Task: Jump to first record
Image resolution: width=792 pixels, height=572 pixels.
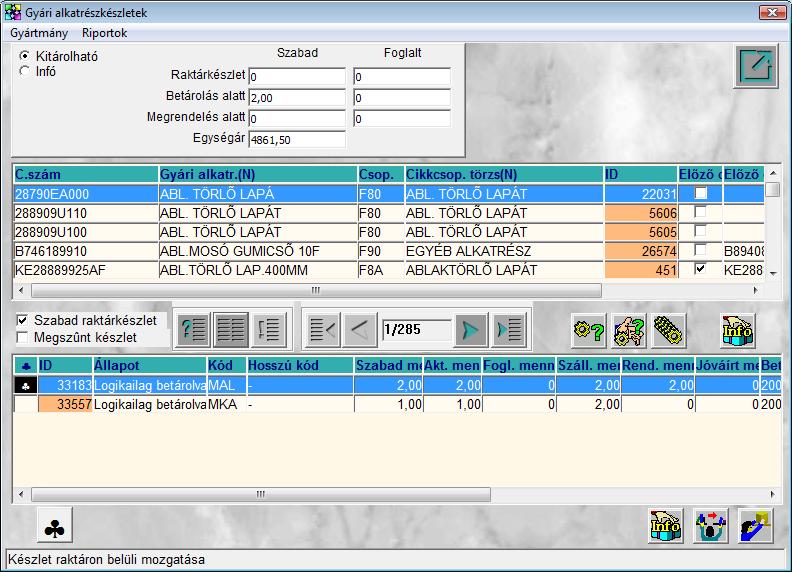Action: click(322, 330)
